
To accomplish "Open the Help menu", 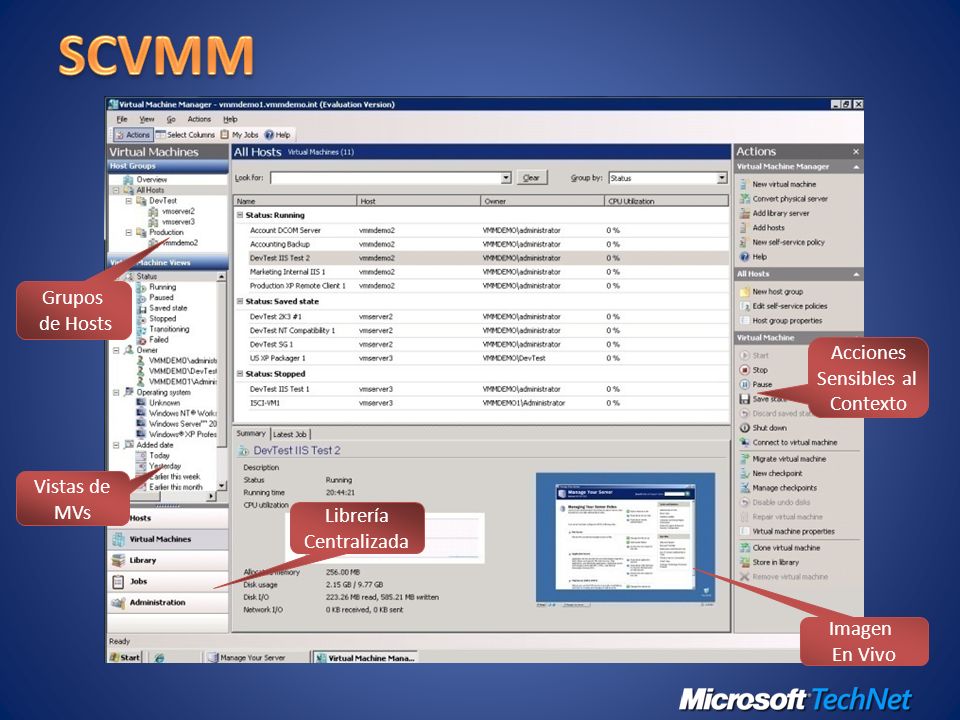I will [x=230, y=119].
